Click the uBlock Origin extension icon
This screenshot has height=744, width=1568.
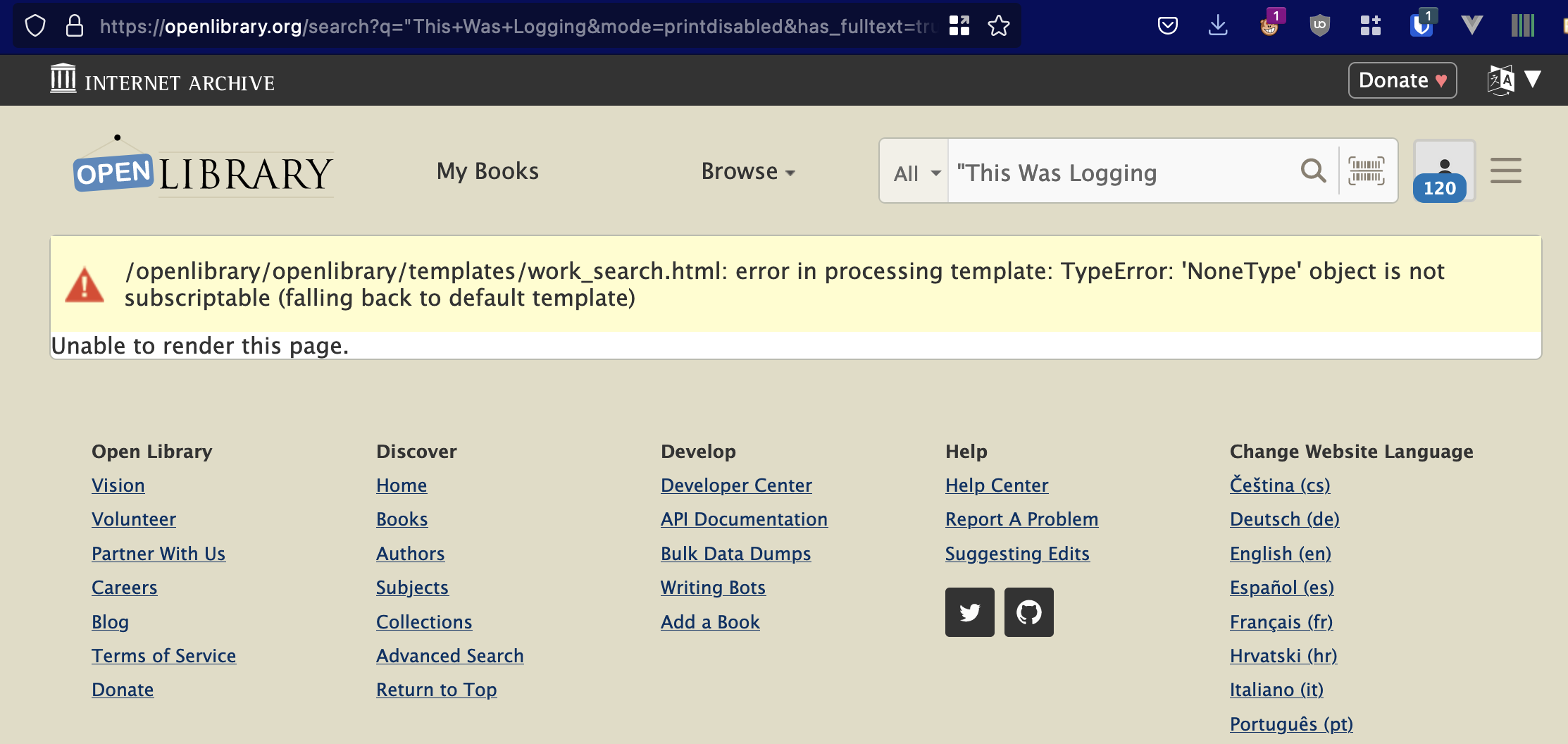pyautogui.click(x=1319, y=25)
